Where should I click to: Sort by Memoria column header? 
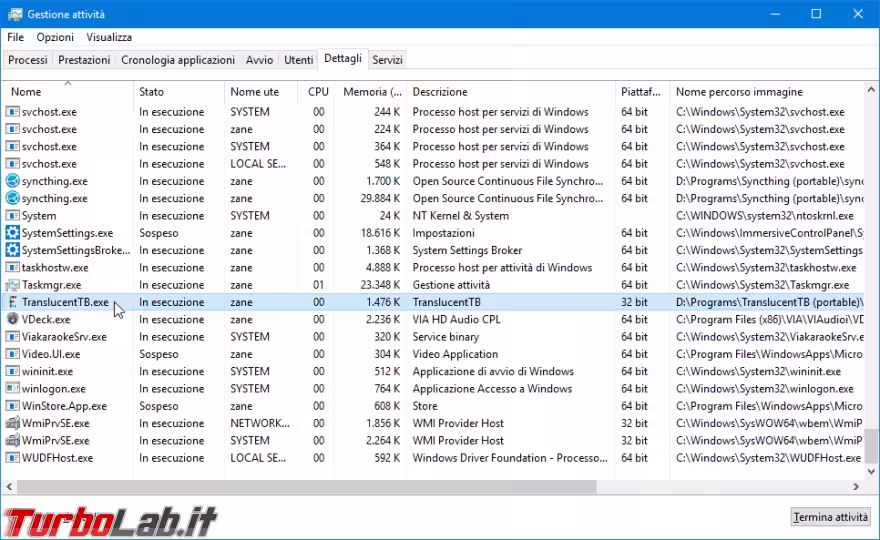372,92
